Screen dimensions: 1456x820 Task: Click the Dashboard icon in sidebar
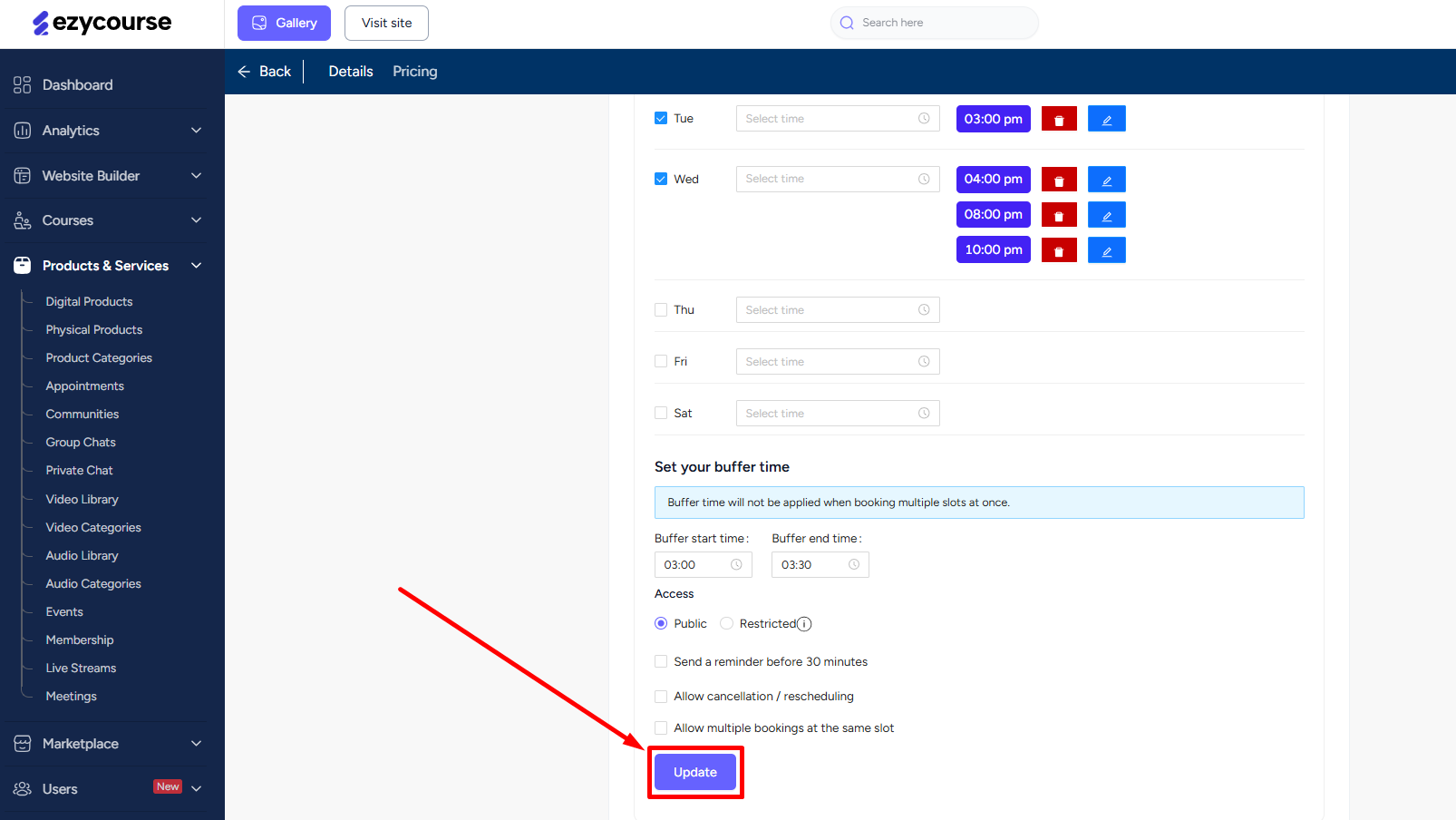[23, 85]
